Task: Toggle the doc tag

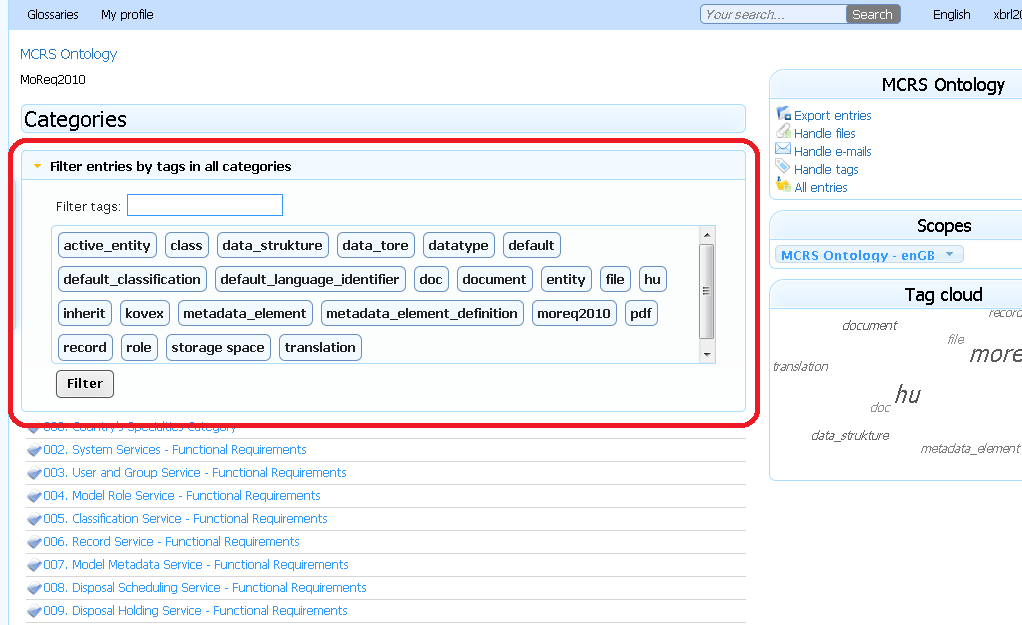Action: 431,279
